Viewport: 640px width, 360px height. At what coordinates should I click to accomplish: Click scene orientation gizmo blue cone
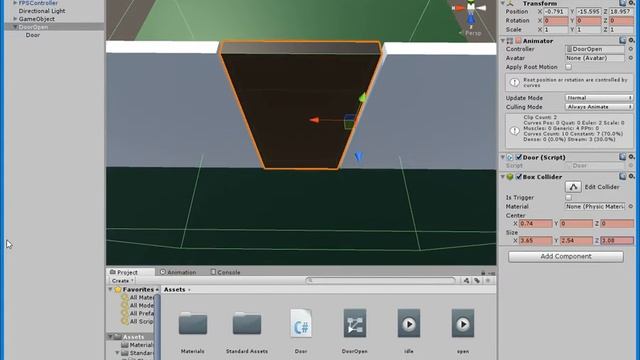(471, 19)
